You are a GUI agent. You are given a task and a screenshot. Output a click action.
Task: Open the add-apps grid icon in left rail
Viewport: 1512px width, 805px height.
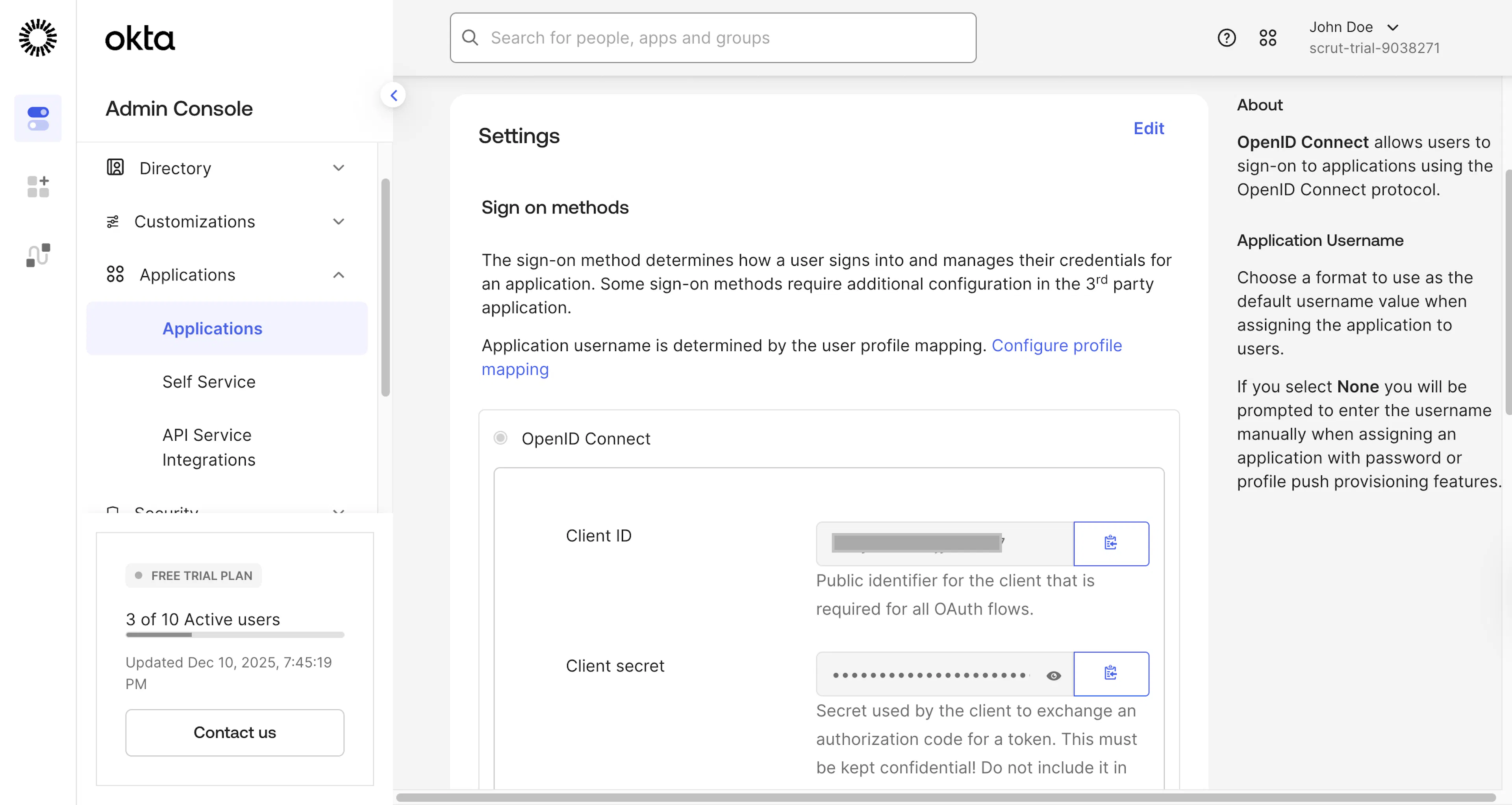click(38, 187)
